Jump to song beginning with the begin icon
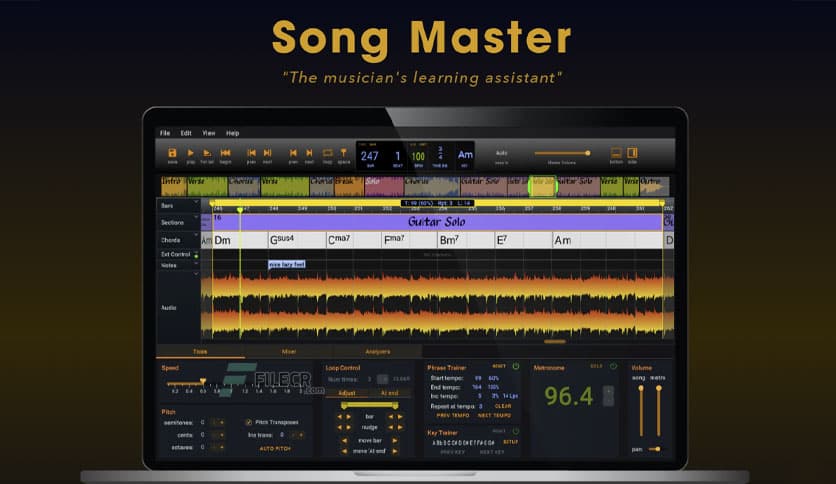Image resolution: width=836 pixels, height=484 pixels. pyautogui.click(x=226, y=153)
